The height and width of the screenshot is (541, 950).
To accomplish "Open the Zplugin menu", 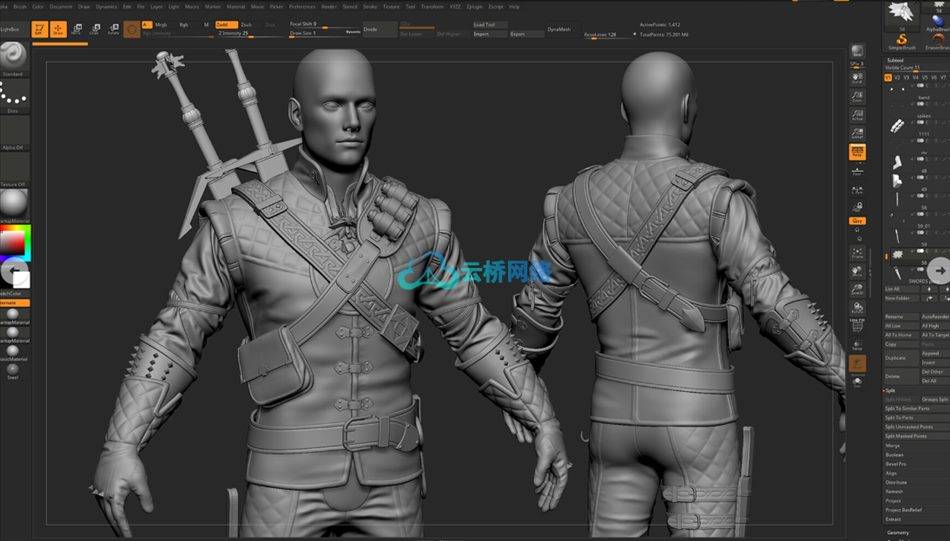I will point(474,7).
